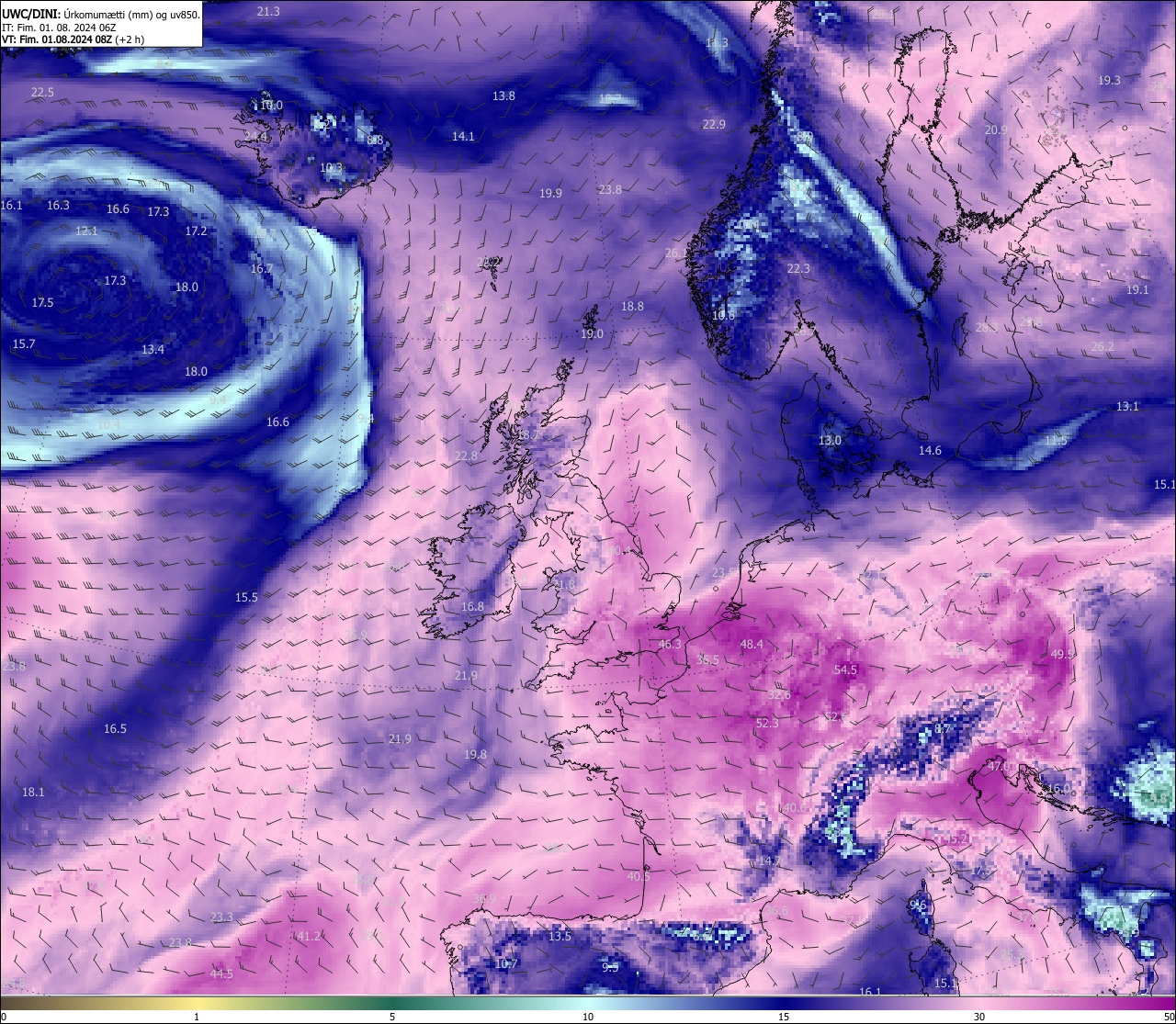Click the 44.5 value in the southwest corner
The height and width of the screenshot is (1024, 1176).
[x=221, y=973]
